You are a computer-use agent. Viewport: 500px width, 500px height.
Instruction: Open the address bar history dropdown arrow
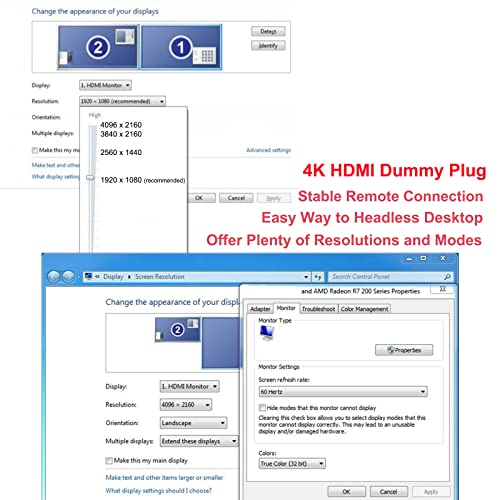(306, 277)
